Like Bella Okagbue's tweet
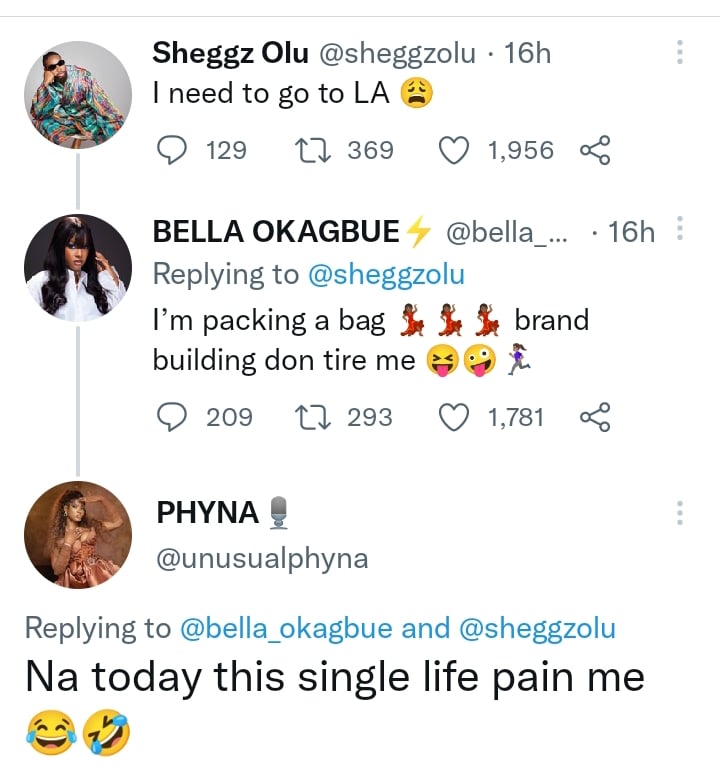Viewport: 720px width, 766px height. pyautogui.click(x=456, y=416)
